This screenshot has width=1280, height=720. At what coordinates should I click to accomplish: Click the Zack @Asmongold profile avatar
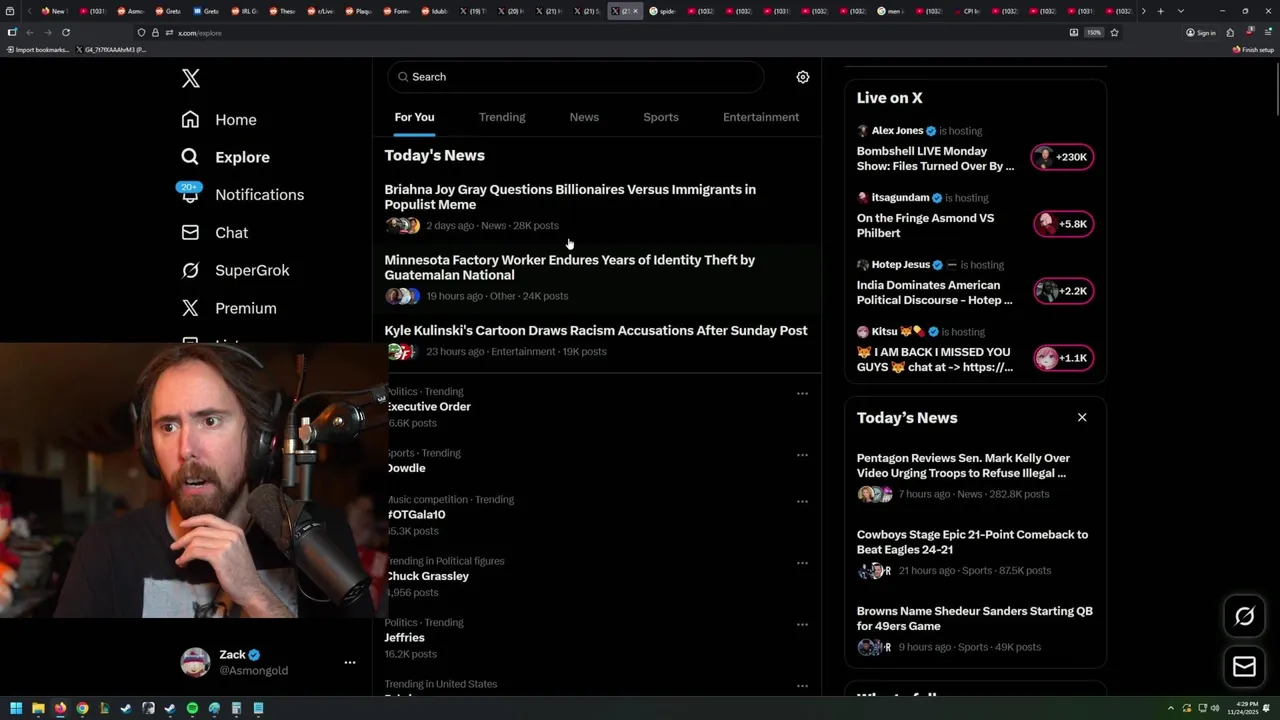tap(195, 662)
